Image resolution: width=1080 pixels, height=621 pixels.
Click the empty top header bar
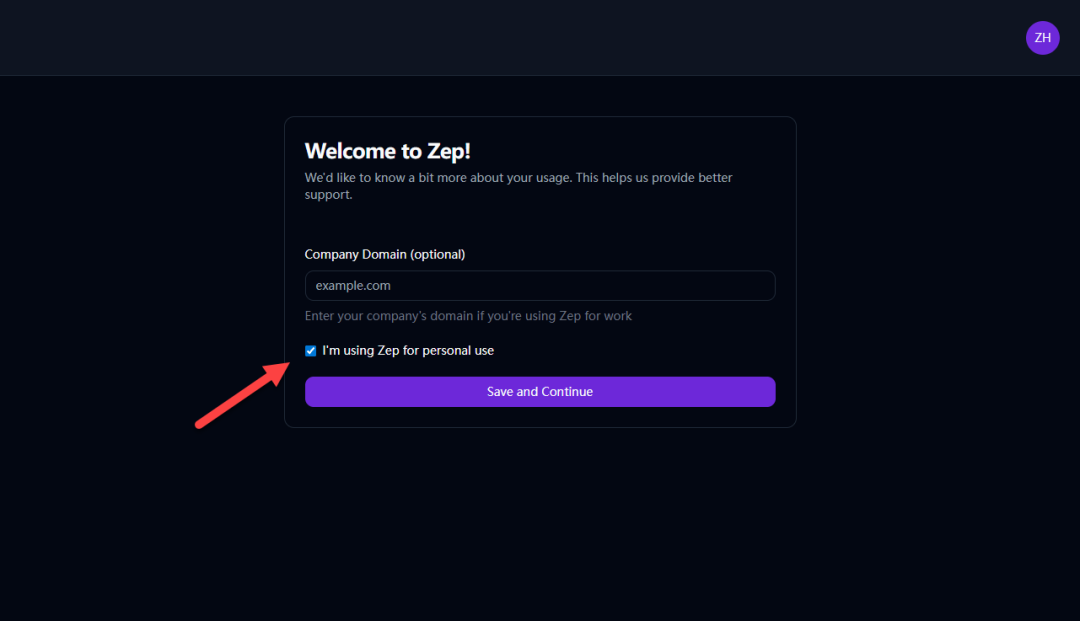[500, 38]
